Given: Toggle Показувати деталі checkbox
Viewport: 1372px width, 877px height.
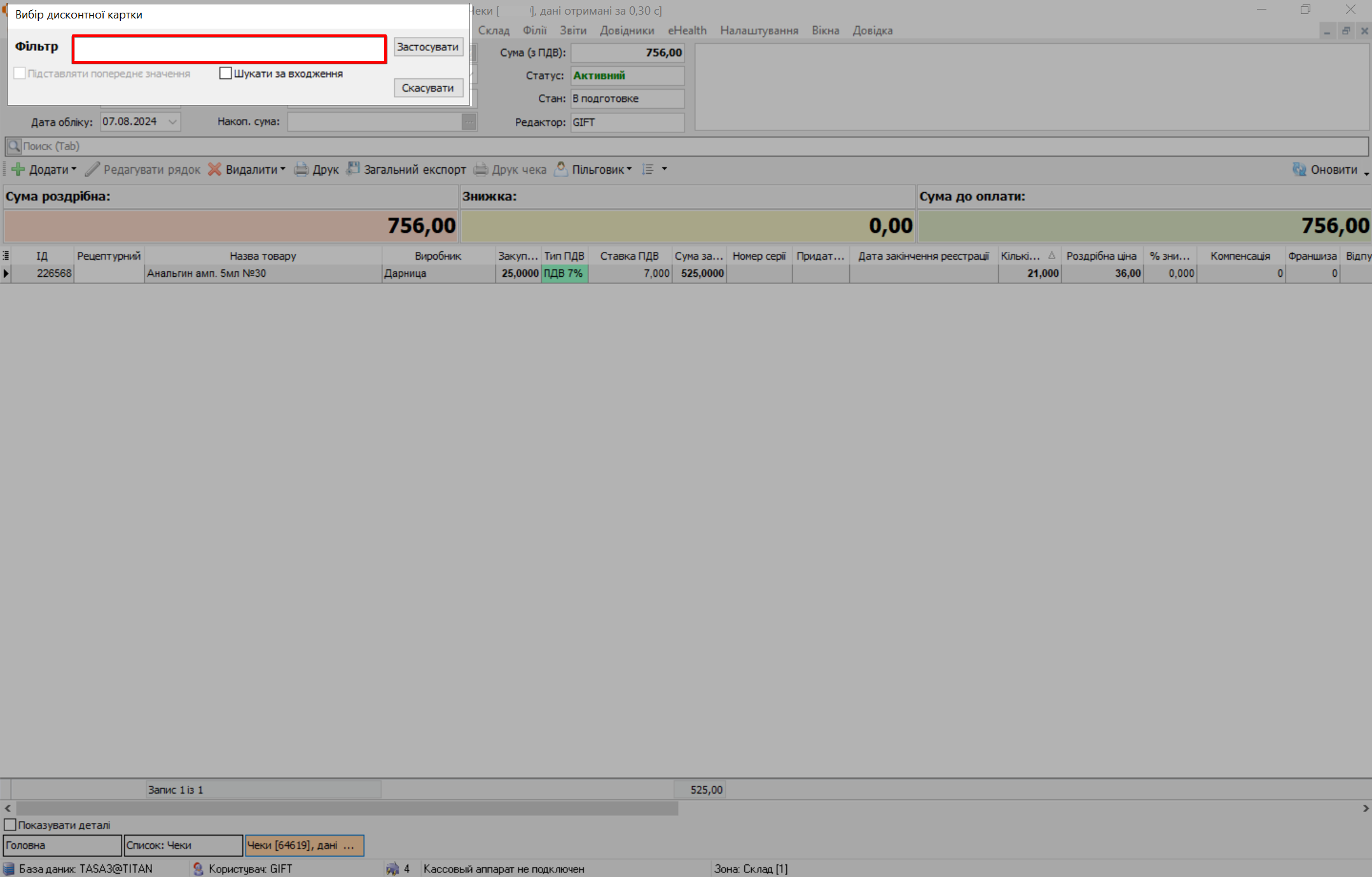Looking at the screenshot, I should [10, 825].
